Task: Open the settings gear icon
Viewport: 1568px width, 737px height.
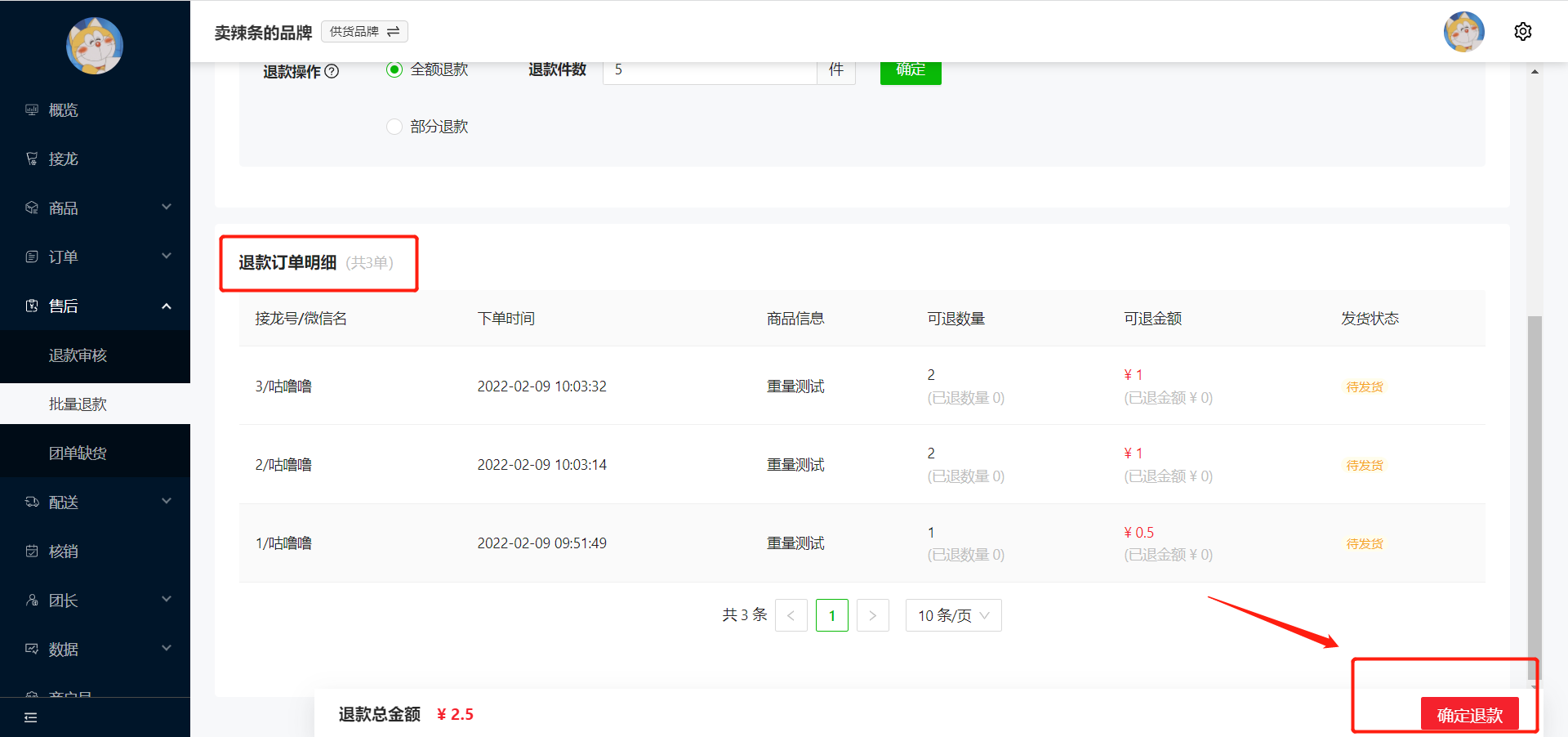Action: coord(1522,32)
